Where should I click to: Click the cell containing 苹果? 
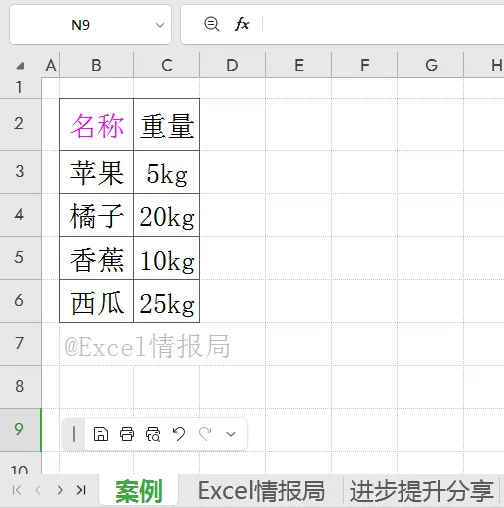click(97, 172)
